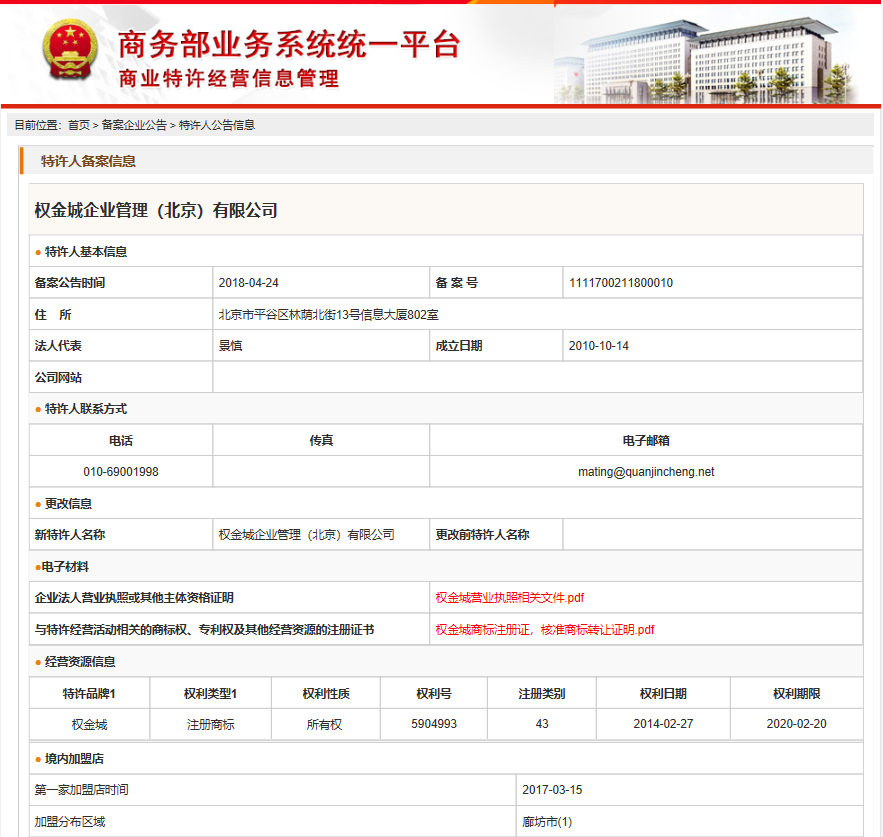The height and width of the screenshot is (837, 883).
Task: Click the 特许人联系方式 section header
Action: tap(86, 409)
